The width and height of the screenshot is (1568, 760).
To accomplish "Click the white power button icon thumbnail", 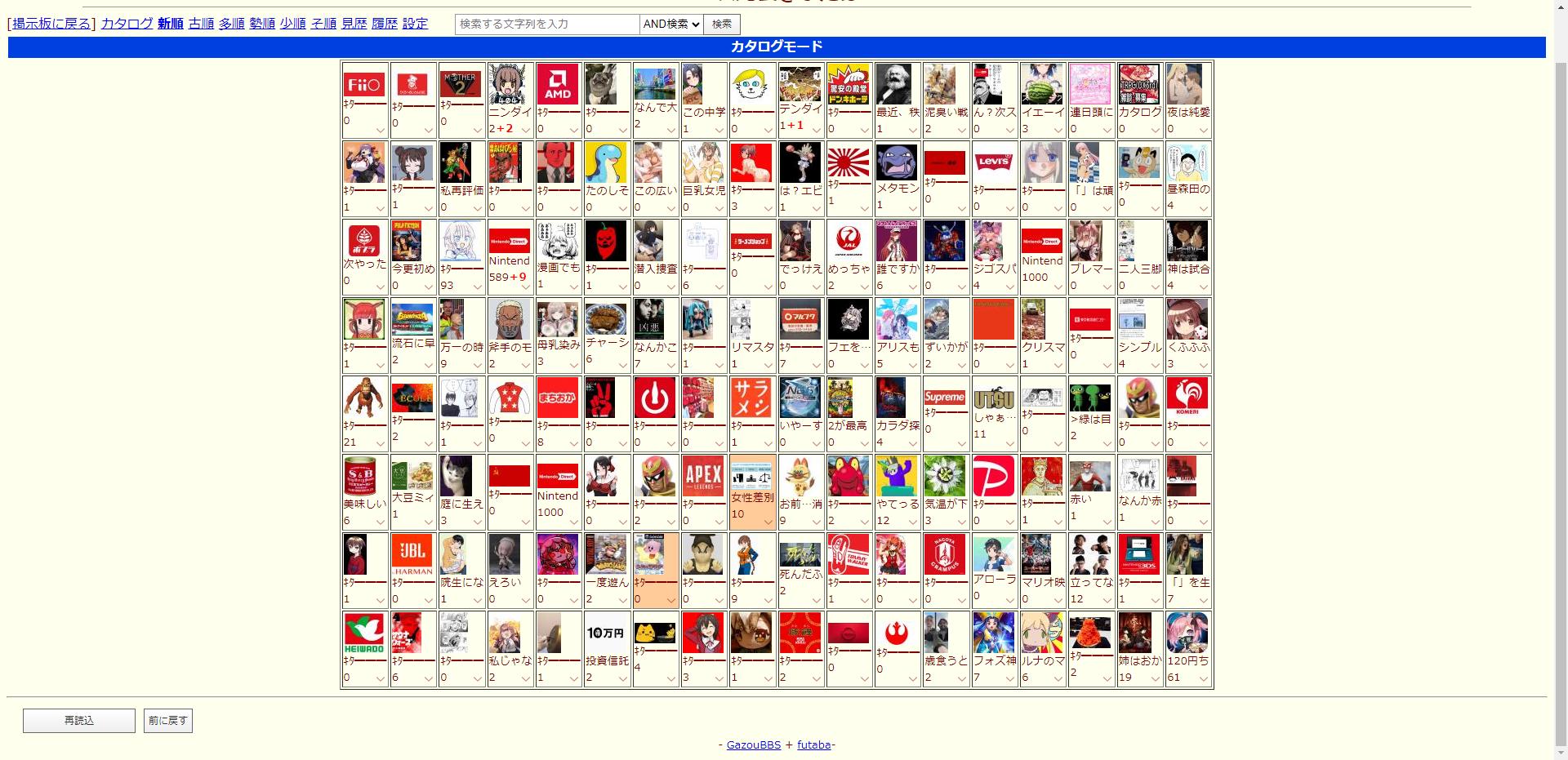I will point(655,398).
